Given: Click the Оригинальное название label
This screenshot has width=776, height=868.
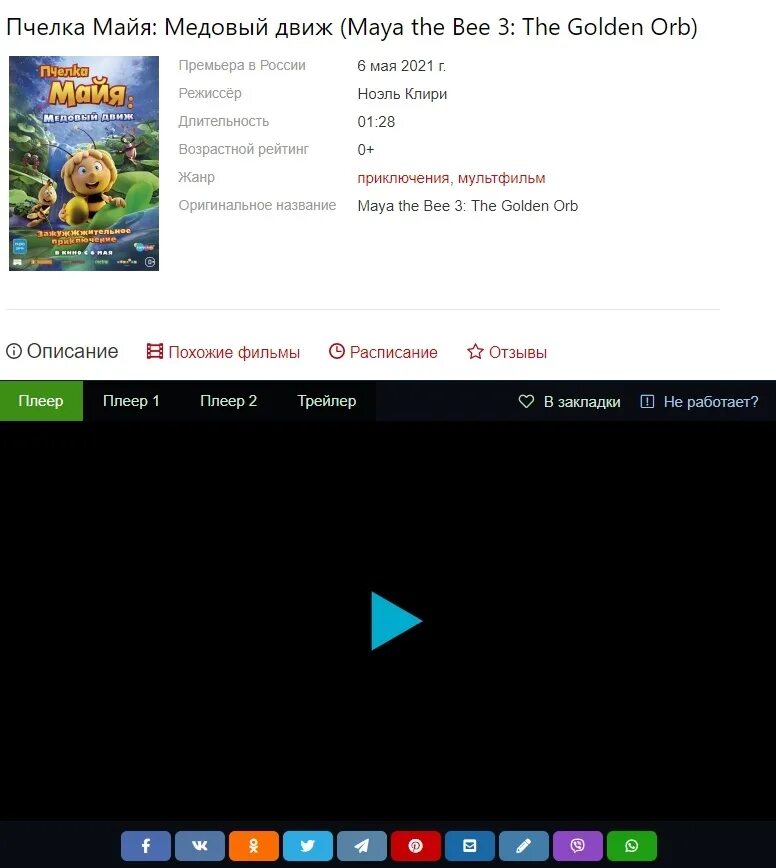Looking at the screenshot, I should pos(257,205).
